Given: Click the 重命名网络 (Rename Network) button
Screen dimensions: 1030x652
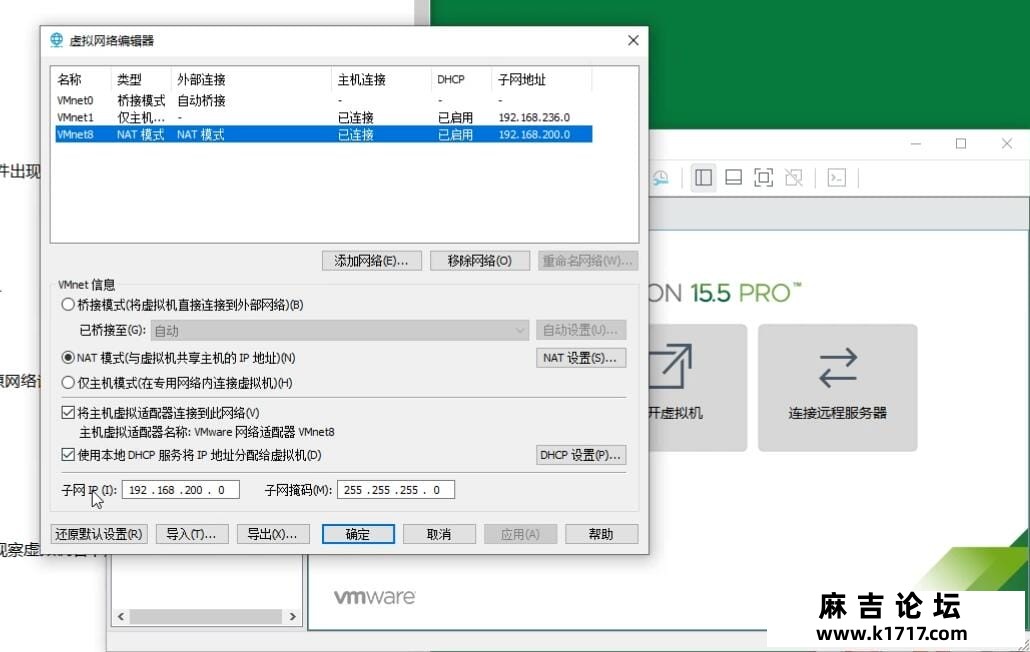Looking at the screenshot, I should [x=587, y=261].
